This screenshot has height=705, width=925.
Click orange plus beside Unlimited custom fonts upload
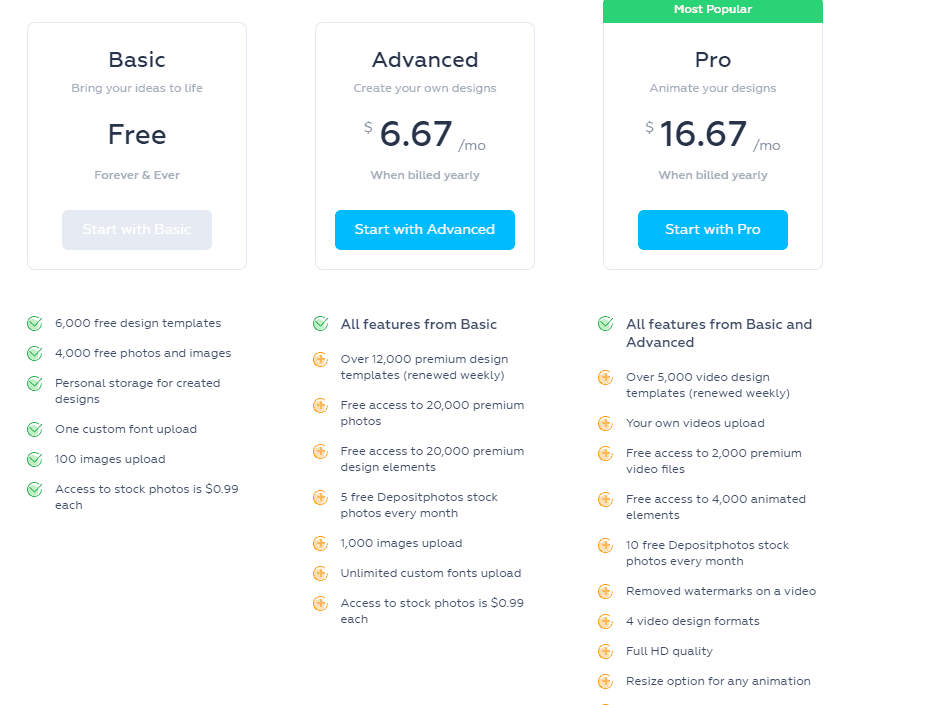pos(320,573)
